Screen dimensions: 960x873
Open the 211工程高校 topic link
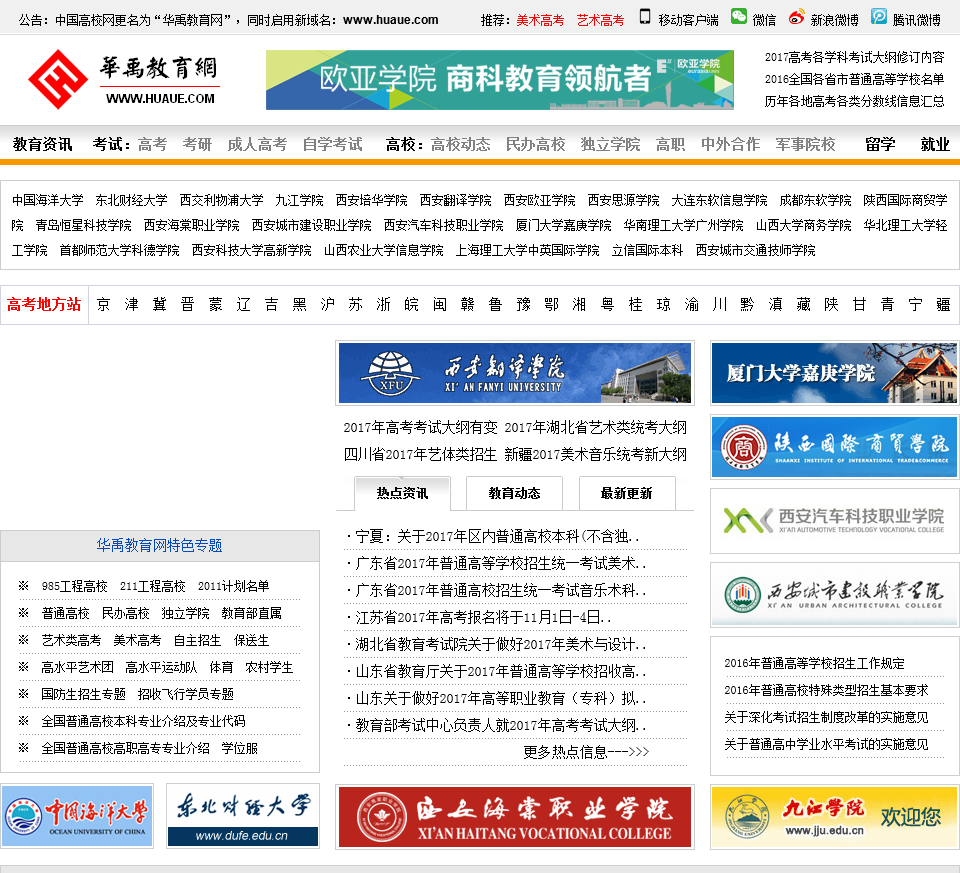coord(152,586)
